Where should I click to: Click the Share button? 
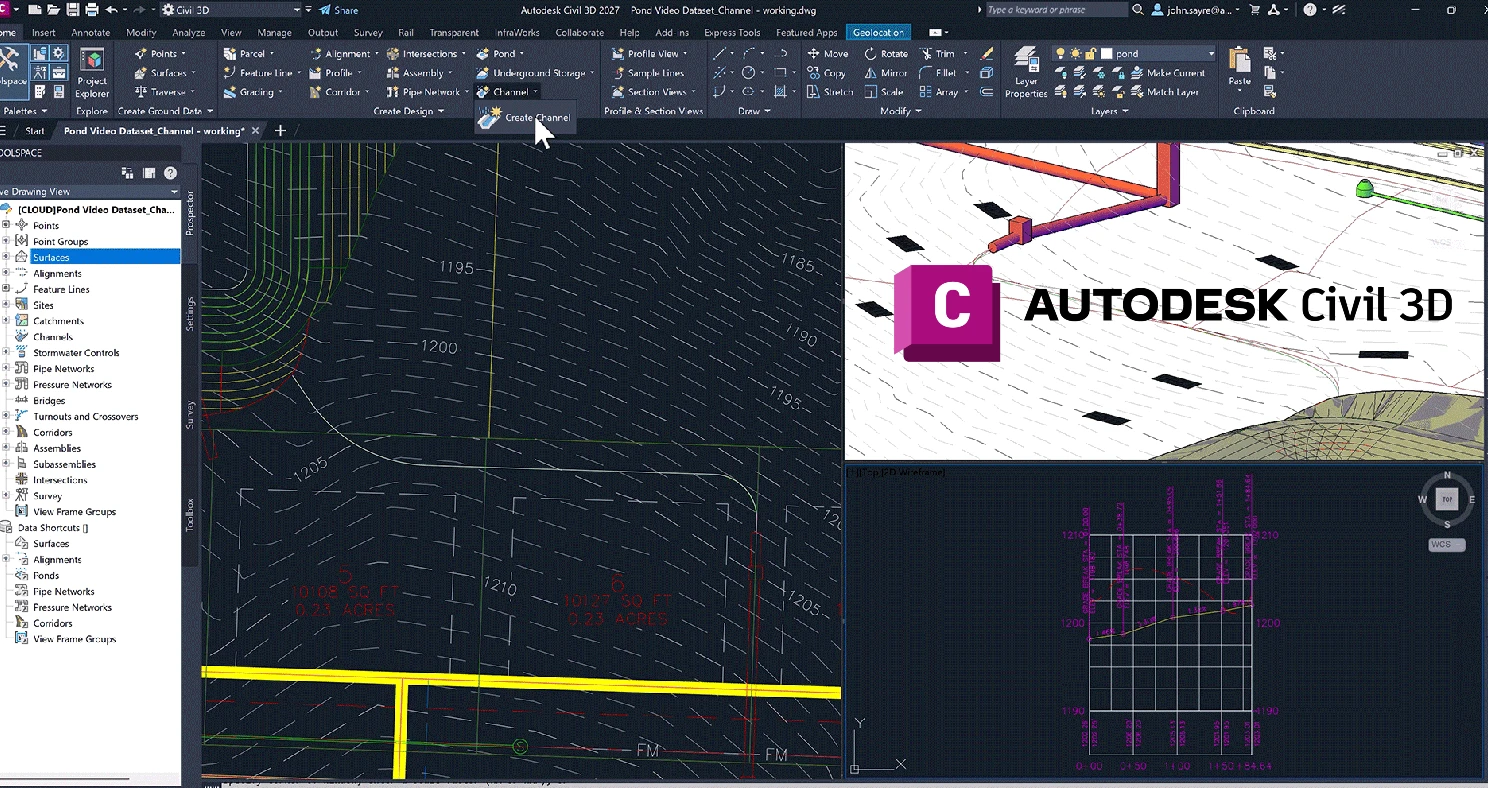click(x=338, y=10)
